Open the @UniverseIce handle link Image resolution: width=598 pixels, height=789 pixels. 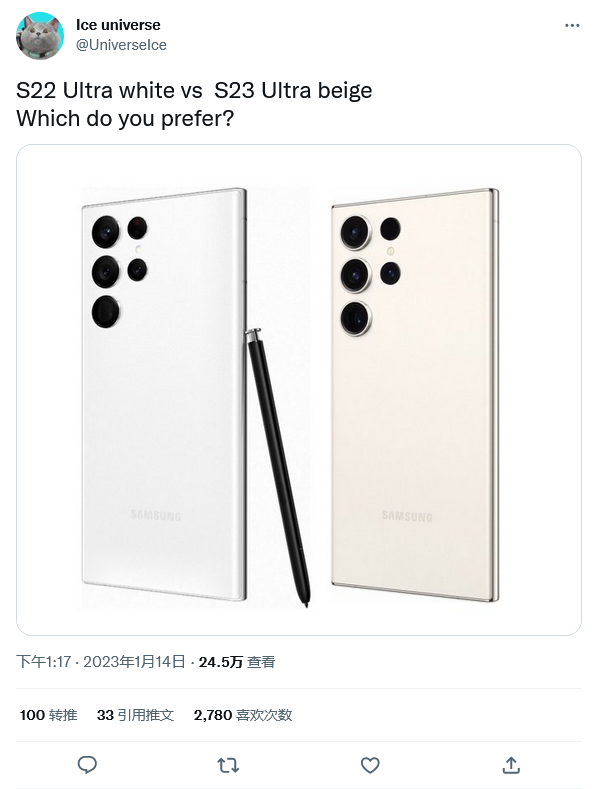point(121,45)
